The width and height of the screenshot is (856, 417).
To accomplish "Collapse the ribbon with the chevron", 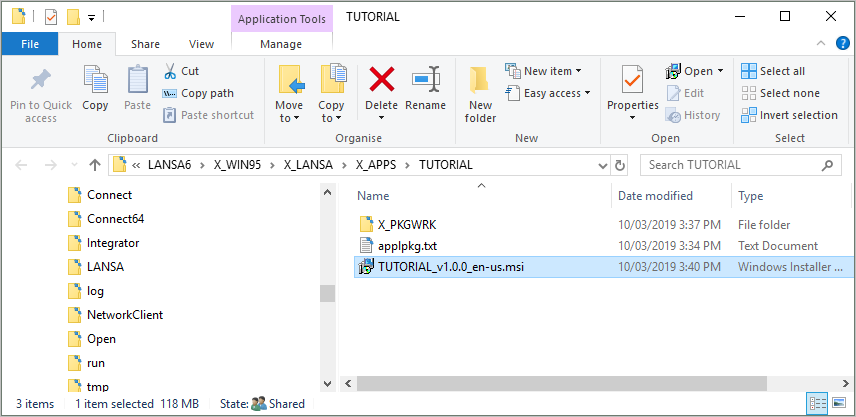I will tap(821, 44).
